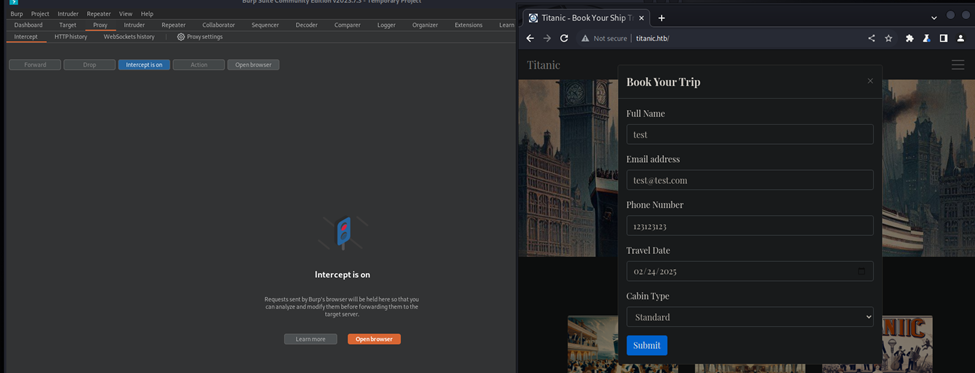Expand the browser tab search chevron
This screenshot has height=373, width=975.
point(934,18)
